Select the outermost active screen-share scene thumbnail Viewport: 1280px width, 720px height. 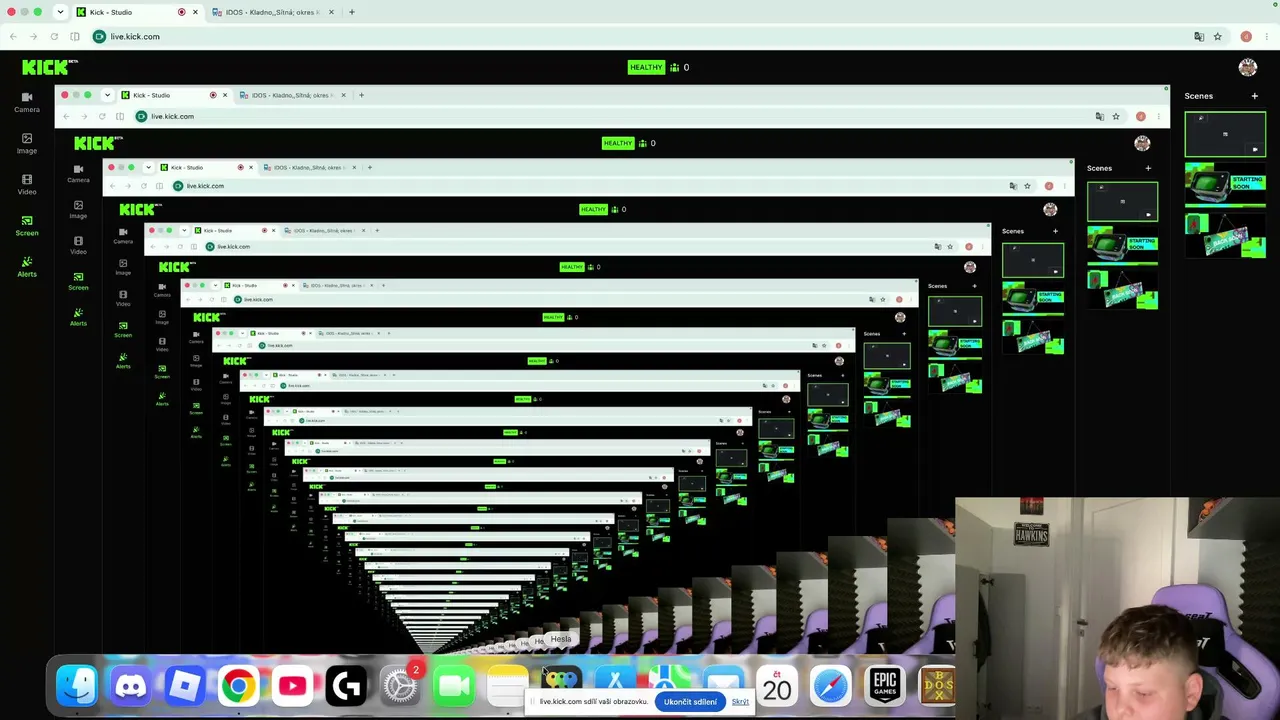pyautogui.click(x=1225, y=134)
